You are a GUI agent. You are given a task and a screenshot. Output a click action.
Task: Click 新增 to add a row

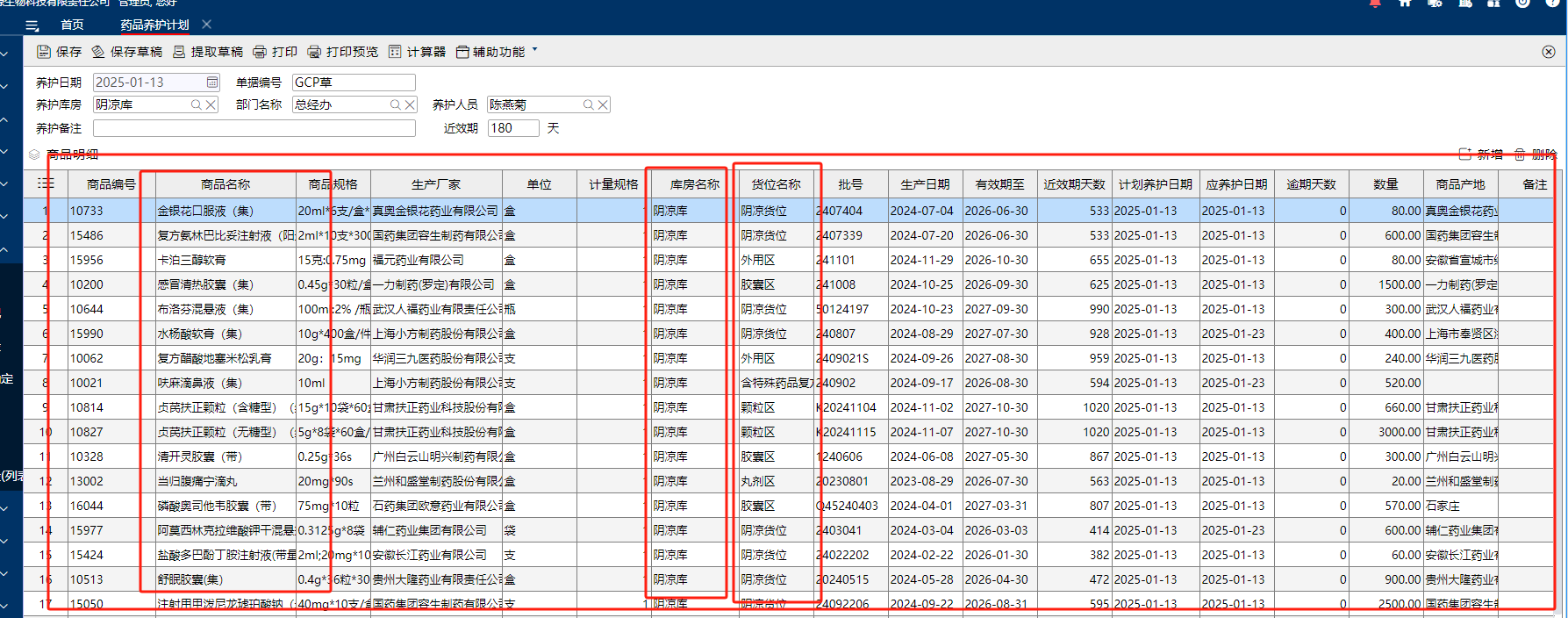coord(1481,154)
